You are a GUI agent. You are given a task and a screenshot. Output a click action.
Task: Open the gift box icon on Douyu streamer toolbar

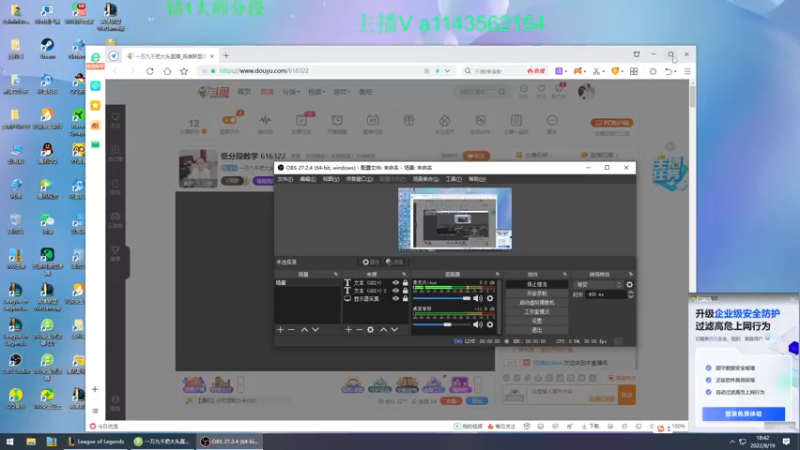tap(409, 121)
